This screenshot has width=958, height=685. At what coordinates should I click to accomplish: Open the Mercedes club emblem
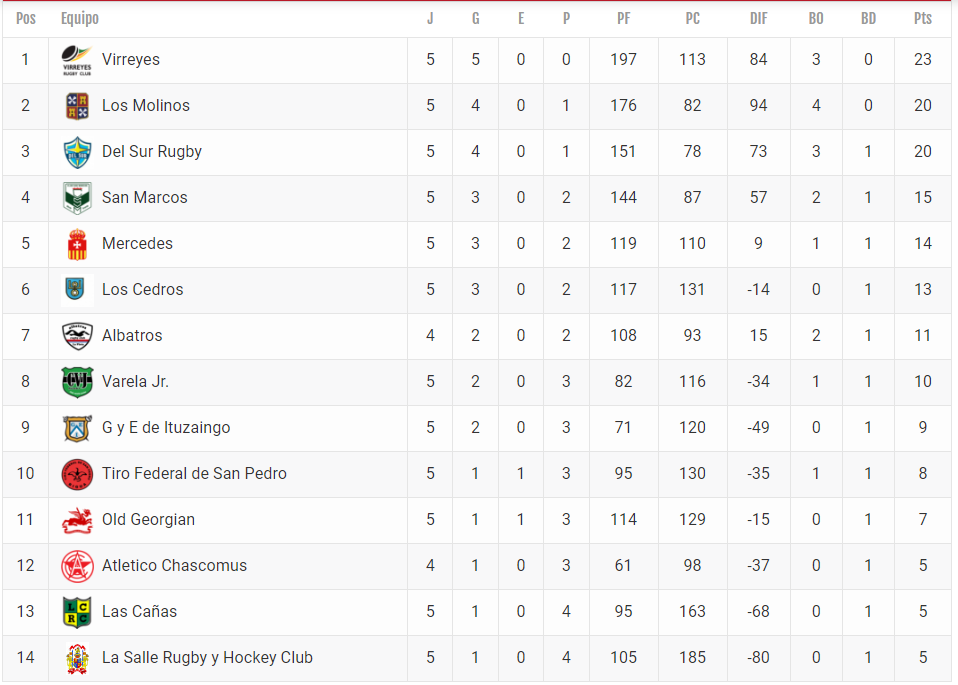click(x=77, y=244)
